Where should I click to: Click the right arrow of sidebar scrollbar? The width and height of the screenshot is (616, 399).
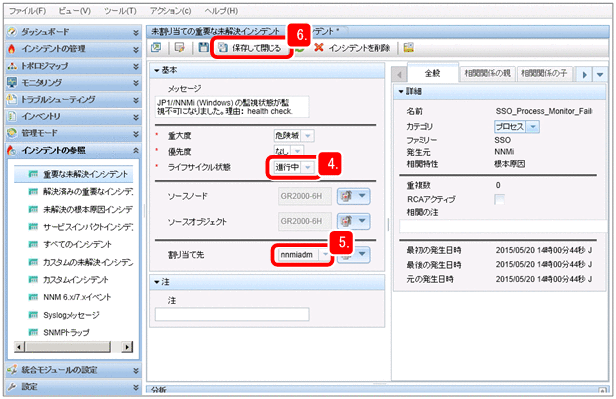click(x=127, y=347)
